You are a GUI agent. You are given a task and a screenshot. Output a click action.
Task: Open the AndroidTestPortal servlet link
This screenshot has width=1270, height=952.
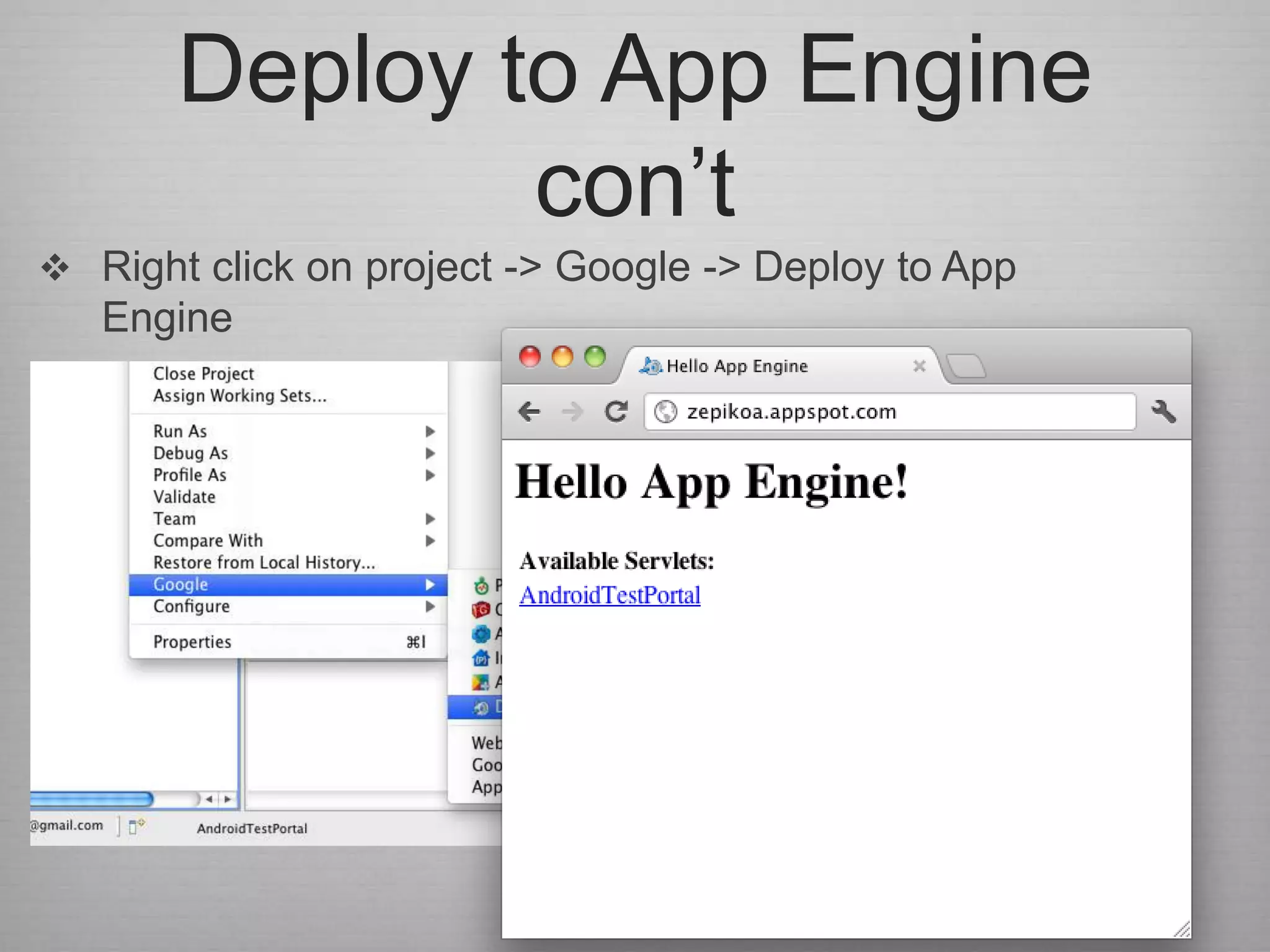point(610,595)
